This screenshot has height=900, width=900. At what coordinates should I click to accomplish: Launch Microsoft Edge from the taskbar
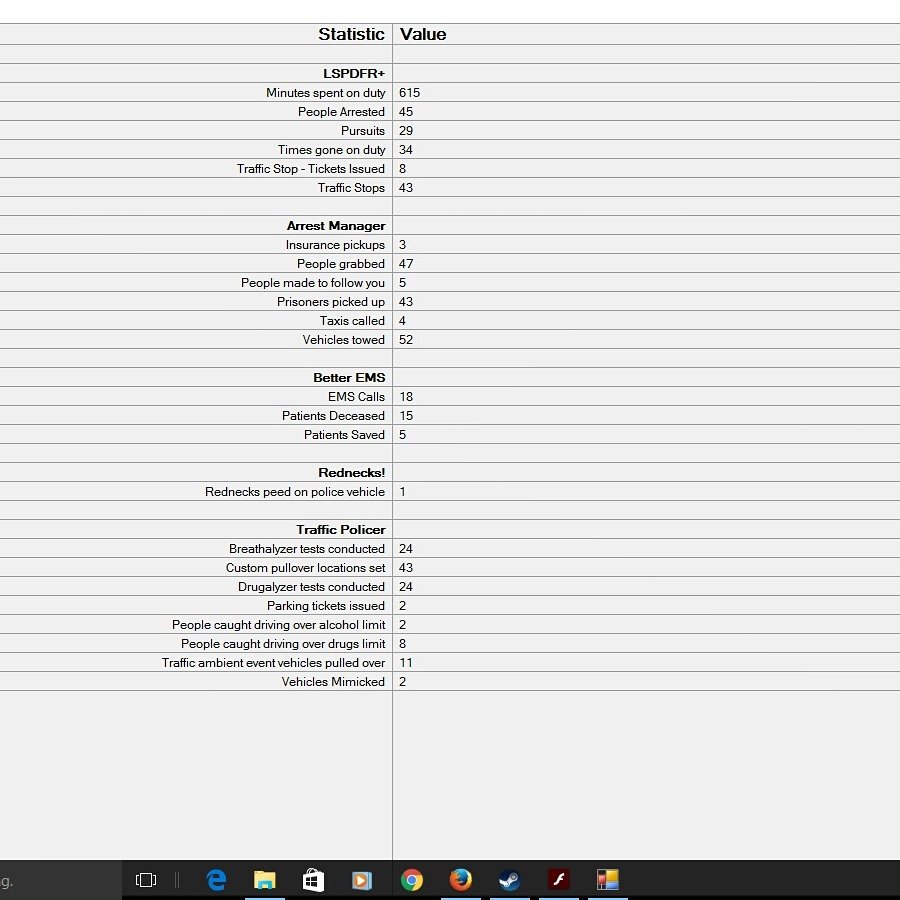[x=216, y=880]
